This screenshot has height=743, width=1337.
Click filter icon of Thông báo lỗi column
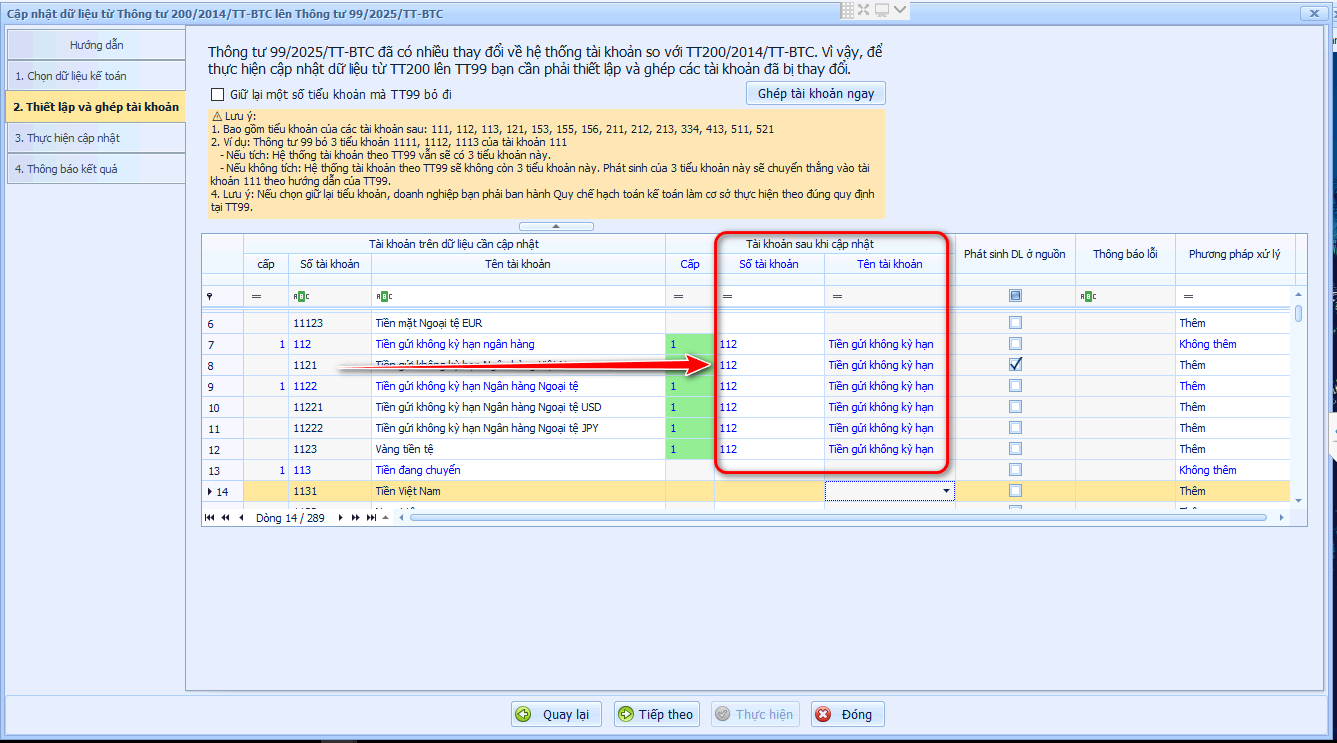1088,297
